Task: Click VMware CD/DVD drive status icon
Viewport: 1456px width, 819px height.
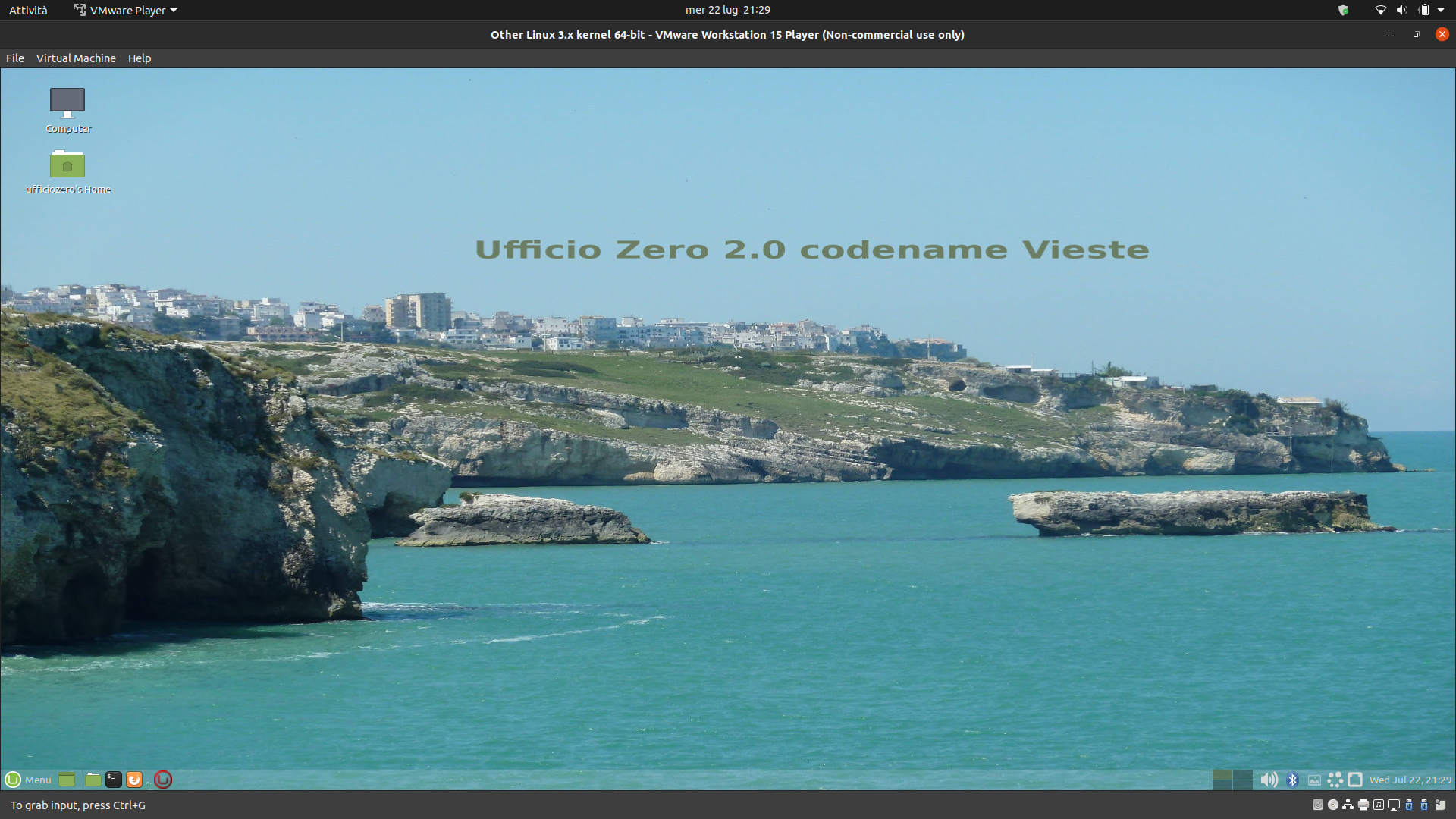Action: tap(1333, 805)
